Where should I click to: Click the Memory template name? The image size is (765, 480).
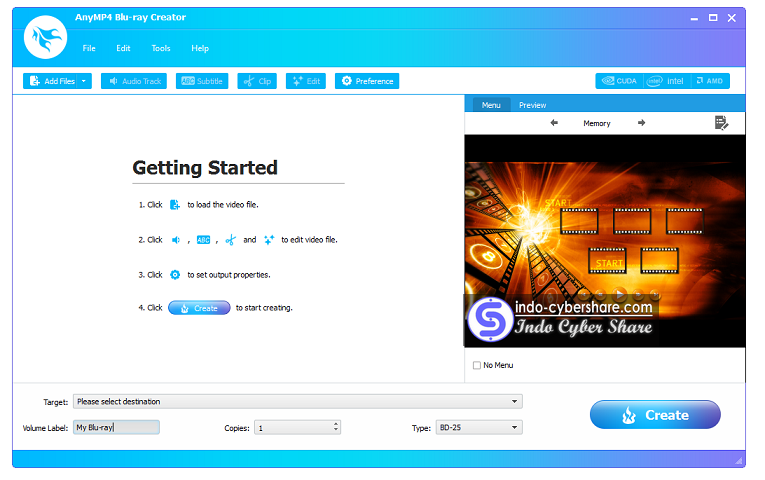597,123
